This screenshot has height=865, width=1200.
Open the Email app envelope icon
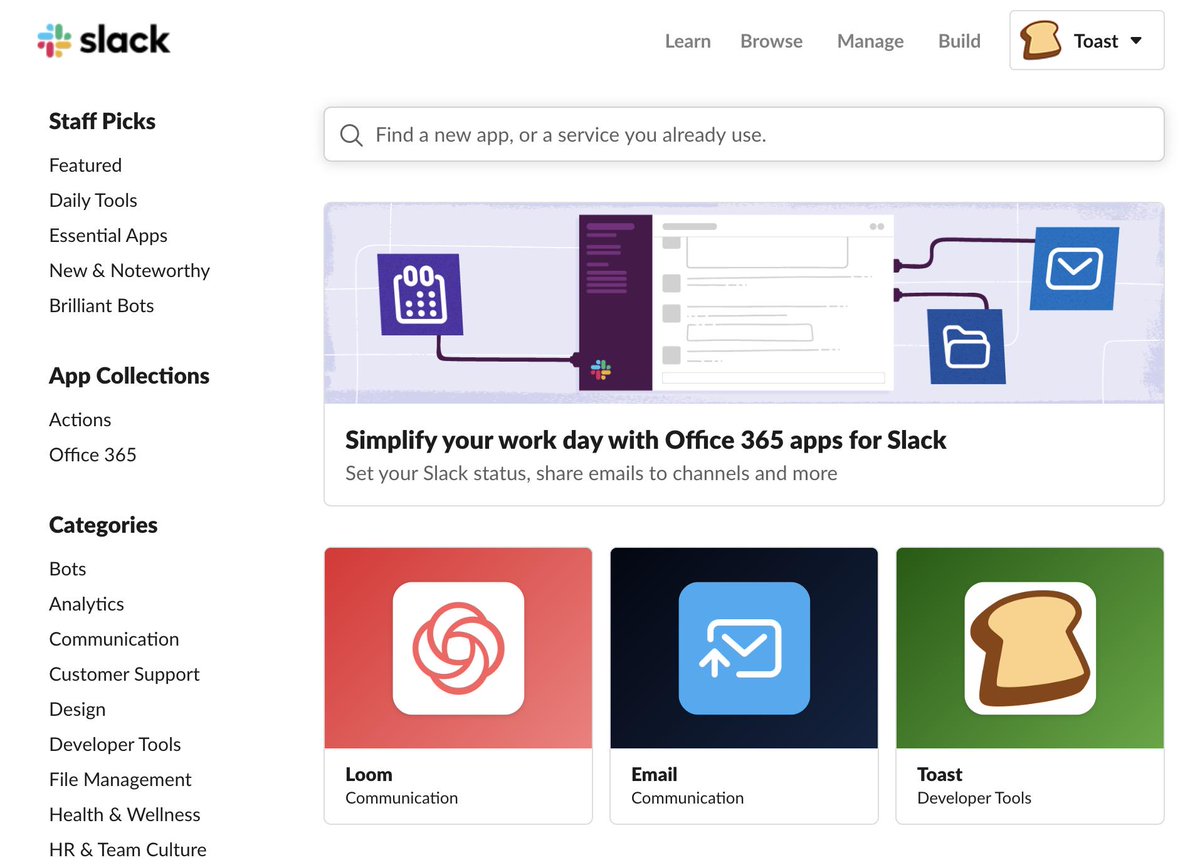tap(744, 648)
